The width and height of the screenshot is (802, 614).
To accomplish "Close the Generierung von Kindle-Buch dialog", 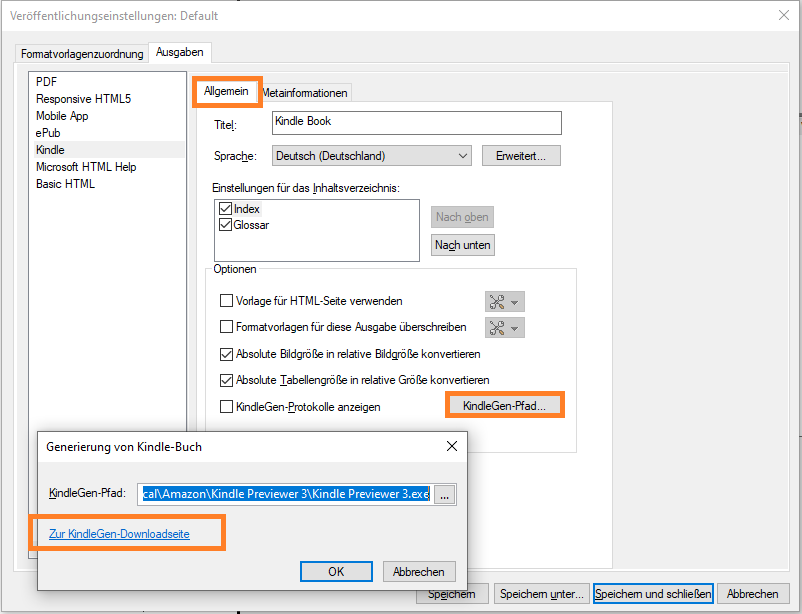I will click(x=451, y=446).
